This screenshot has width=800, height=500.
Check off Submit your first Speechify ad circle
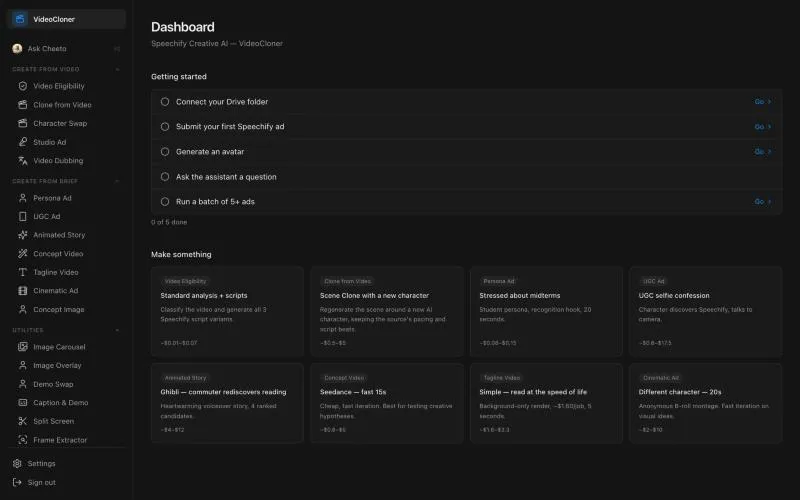(x=165, y=127)
